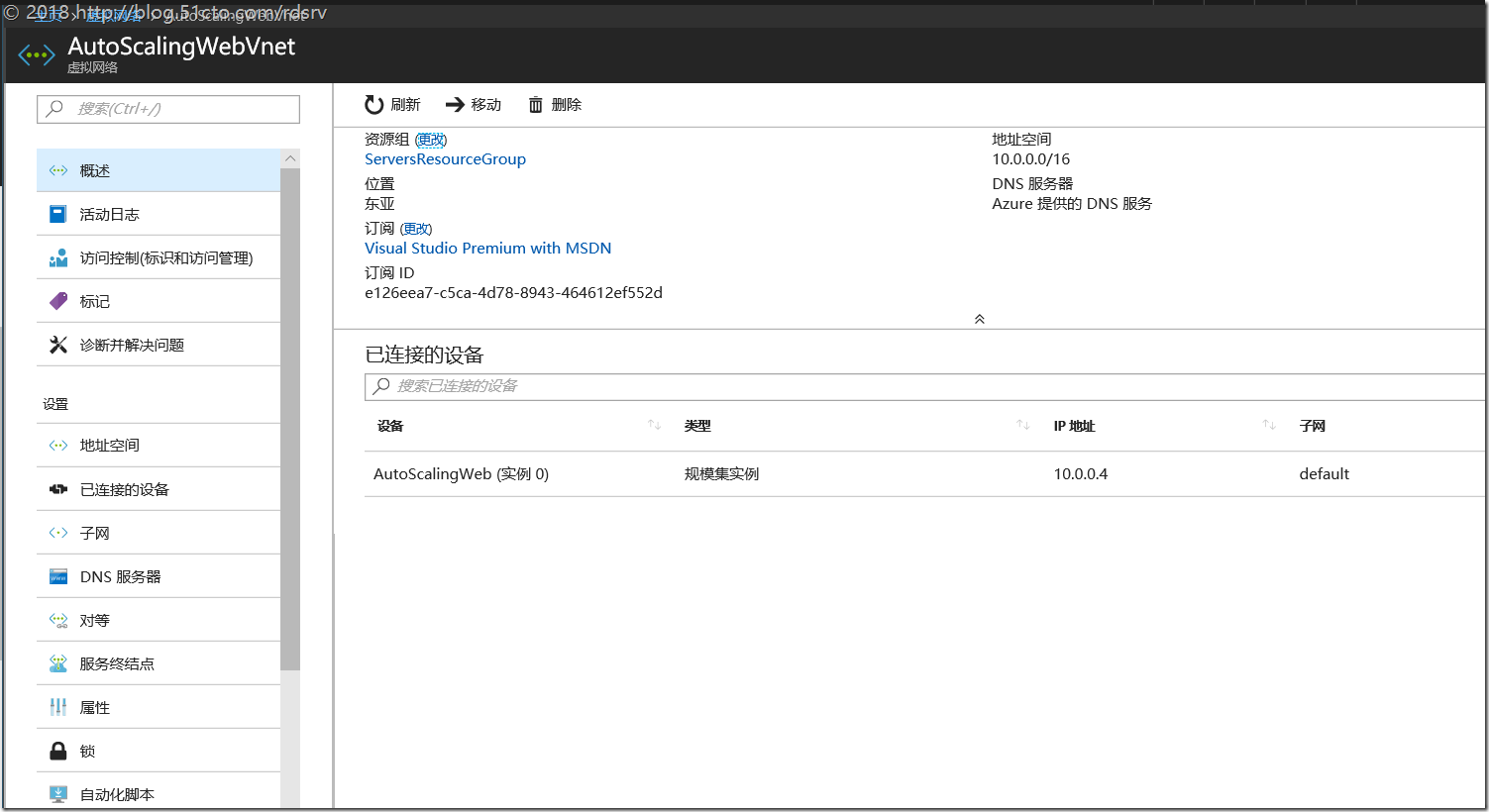The image size is (1489, 812).
Task: Select 属性 in the settings menu
Action: click(159, 707)
